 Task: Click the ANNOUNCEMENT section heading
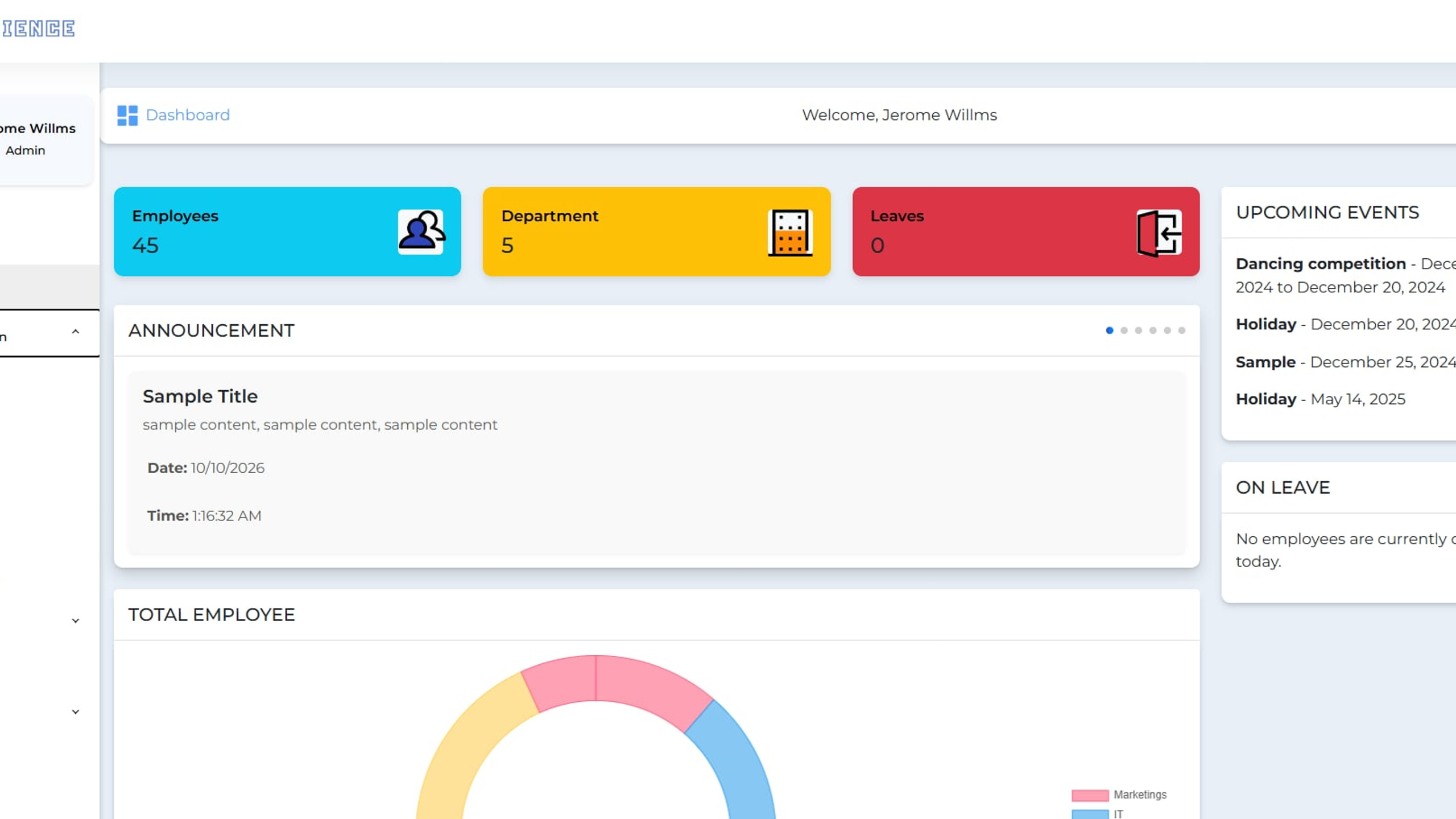pos(212,330)
